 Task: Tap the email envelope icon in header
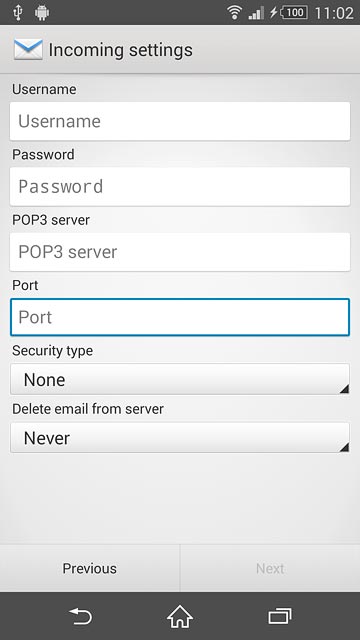pos(28,50)
